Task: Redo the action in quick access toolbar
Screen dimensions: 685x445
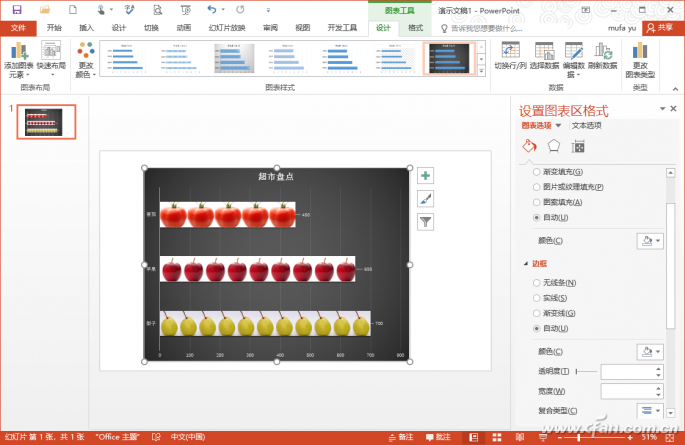Action: coord(240,10)
